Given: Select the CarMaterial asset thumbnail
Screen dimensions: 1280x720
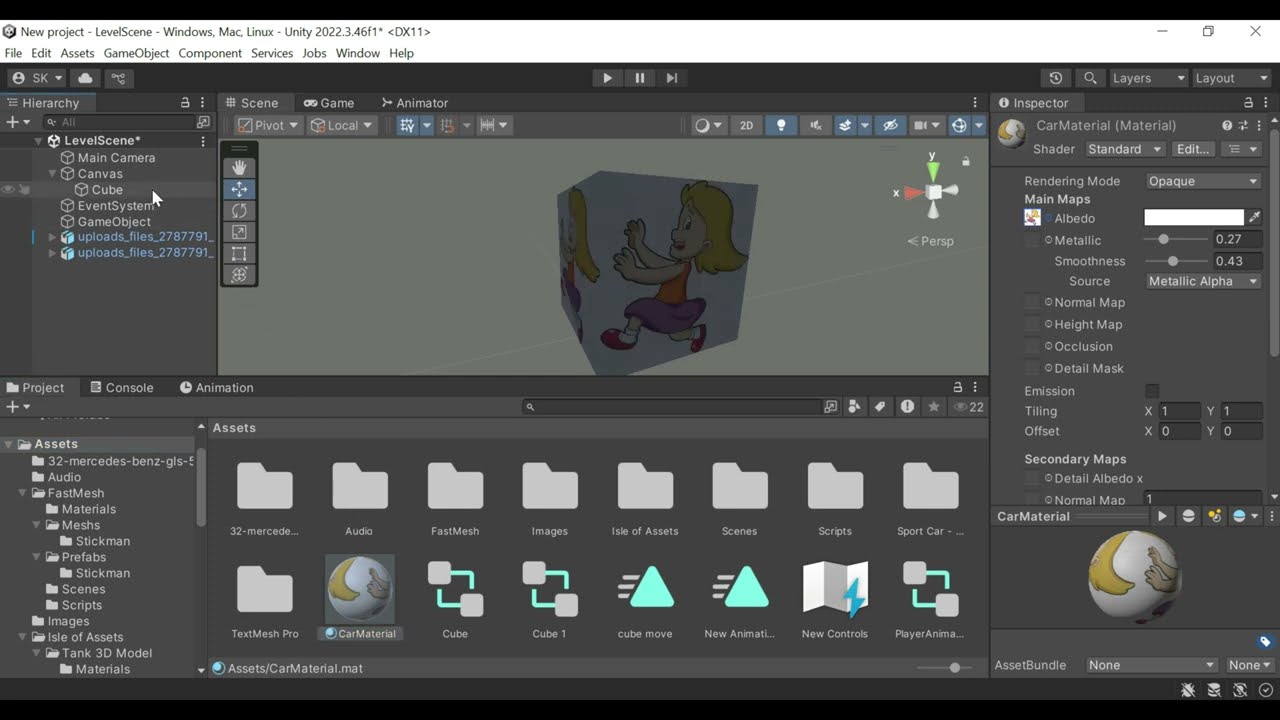Looking at the screenshot, I should pos(360,589).
